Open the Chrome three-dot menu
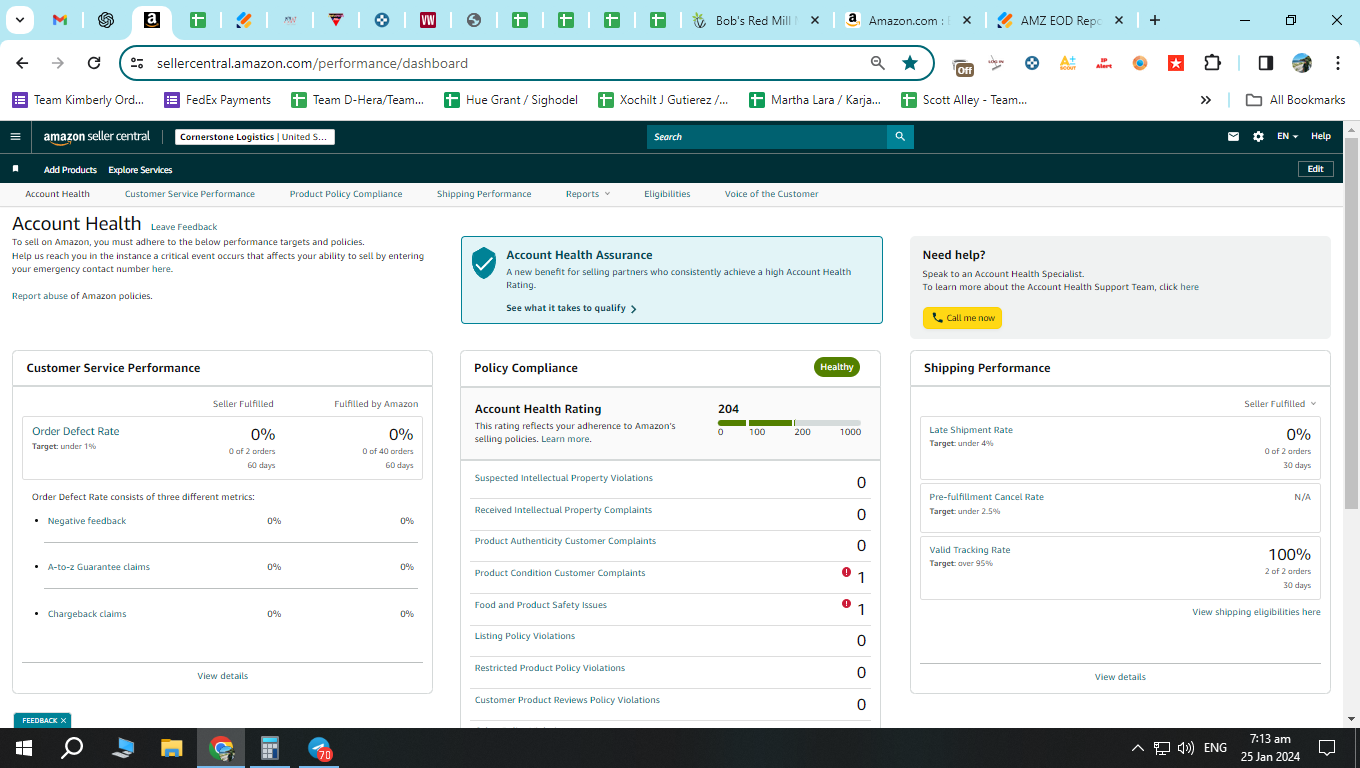The image size is (1360, 768). coord(1338,63)
